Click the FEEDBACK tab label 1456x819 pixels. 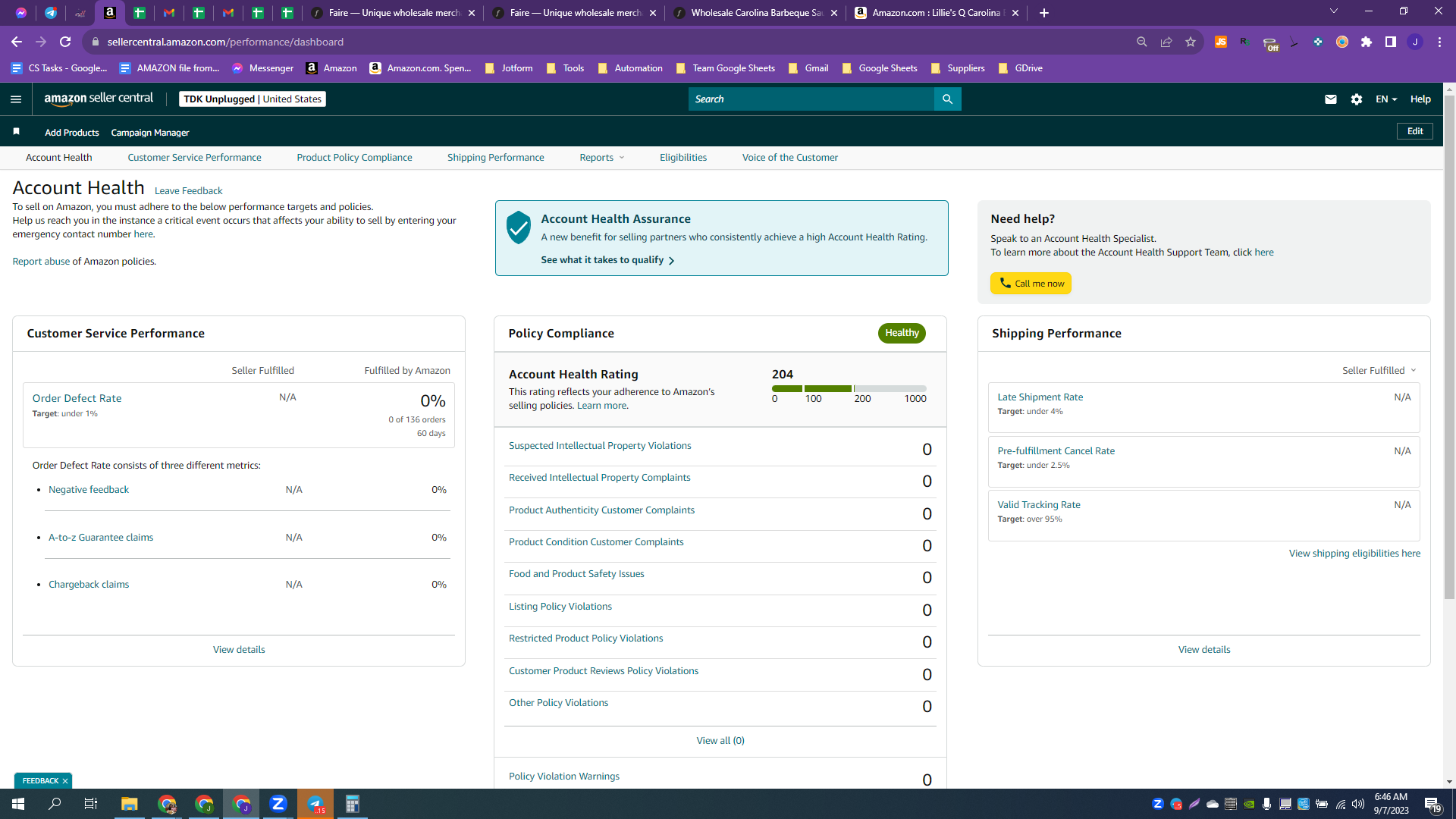[40, 781]
